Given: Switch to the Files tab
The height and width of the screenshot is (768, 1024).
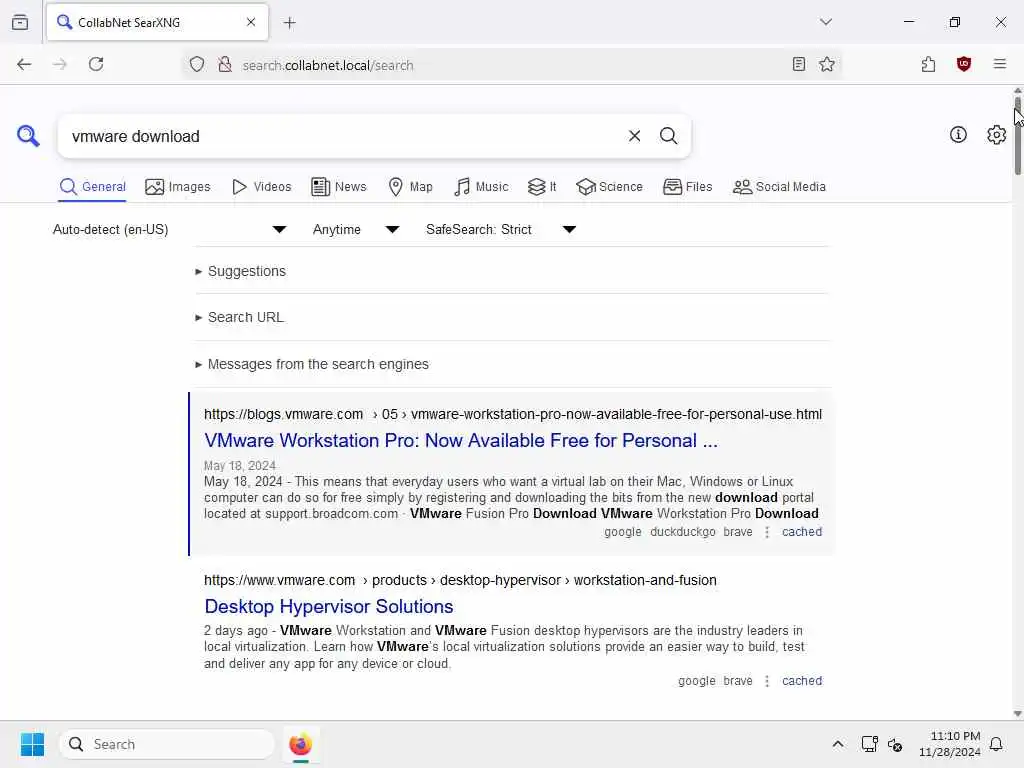Looking at the screenshot, I should (x=688, y=187).
